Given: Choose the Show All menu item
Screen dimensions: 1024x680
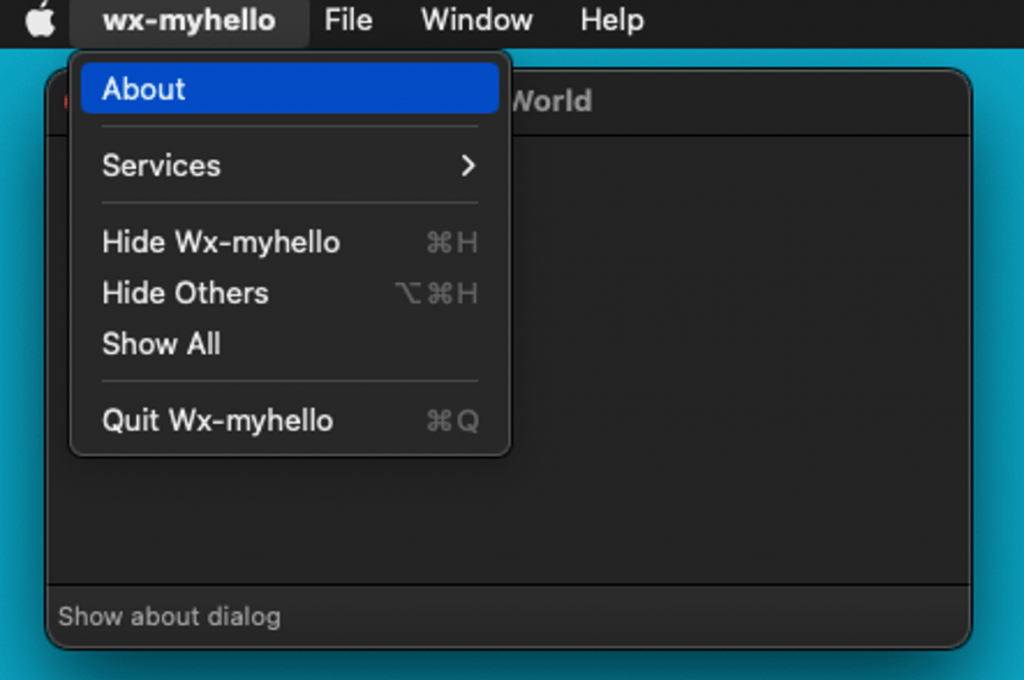Looking at the screenshot, I should click(290, 344).
